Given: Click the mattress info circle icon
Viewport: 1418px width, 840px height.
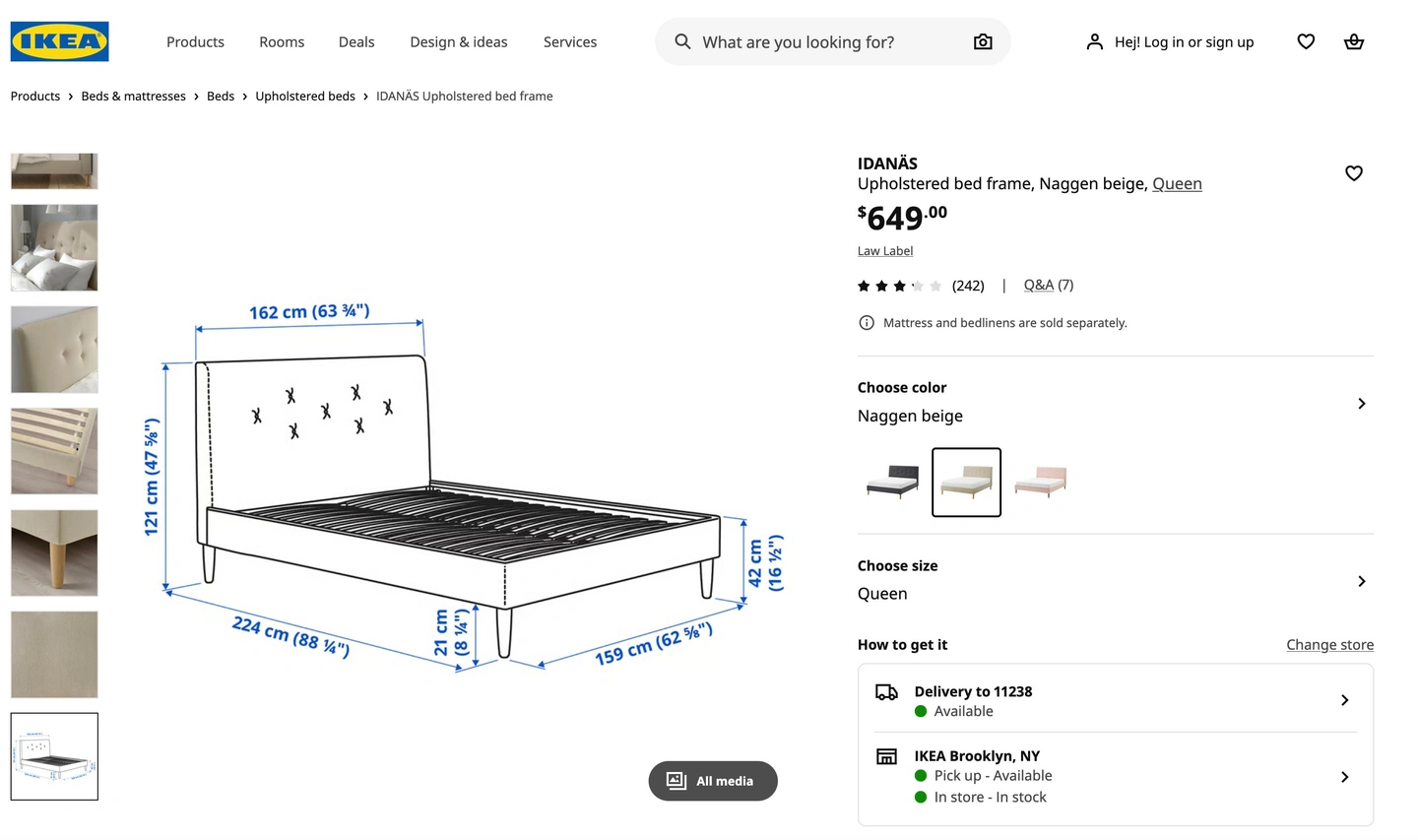Looking at the screenshot, I should click(867, 323).
